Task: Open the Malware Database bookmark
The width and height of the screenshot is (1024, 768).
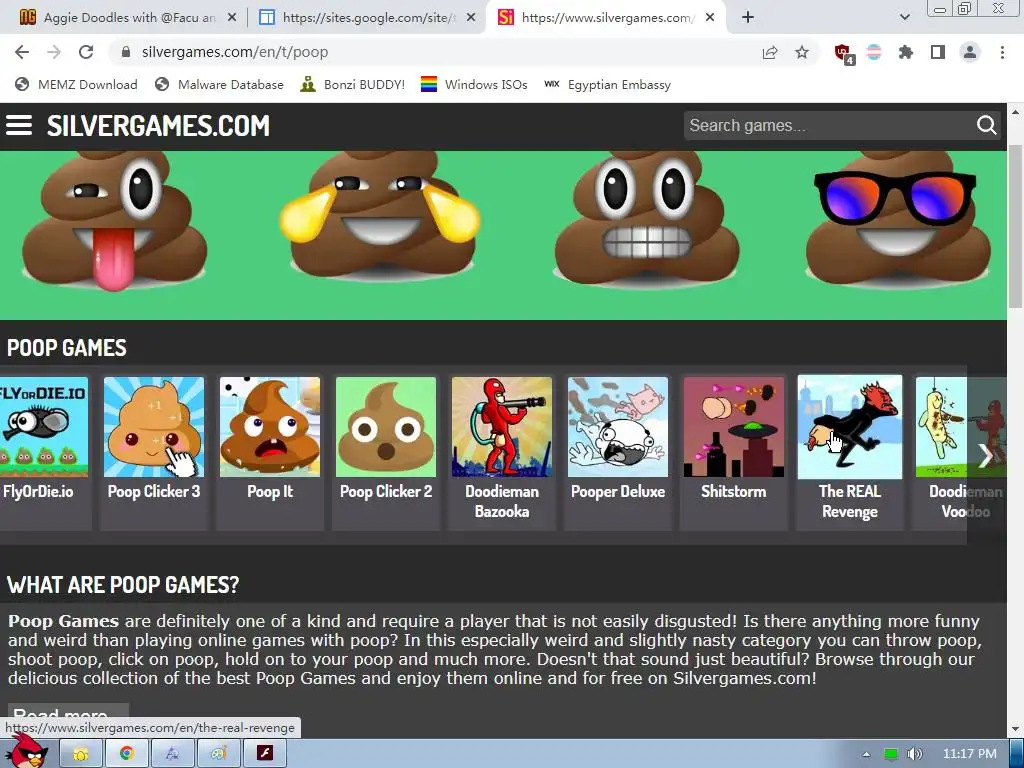Action: (219, 84)
